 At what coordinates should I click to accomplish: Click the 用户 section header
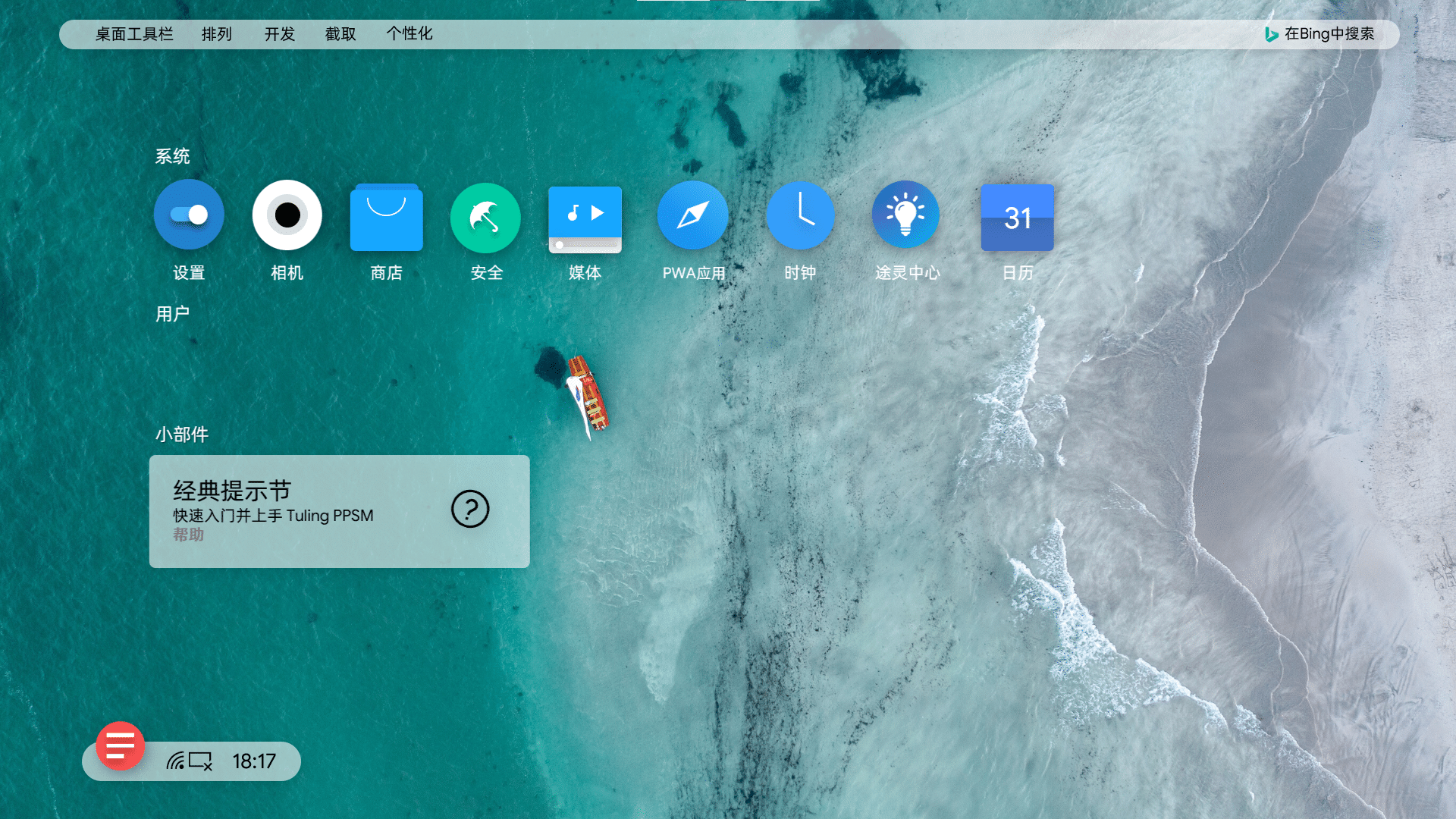click(172, 314)
